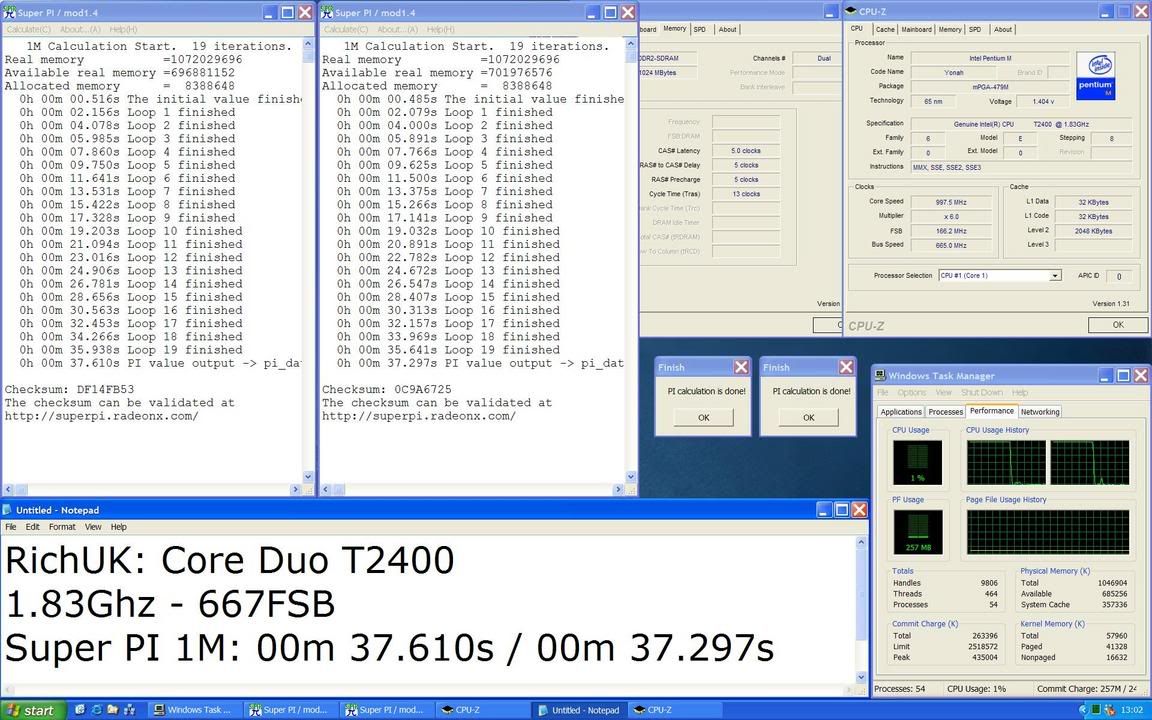
Task: Click the taskbar clock showing 13:02
Action: click(x=1131, y=710)
